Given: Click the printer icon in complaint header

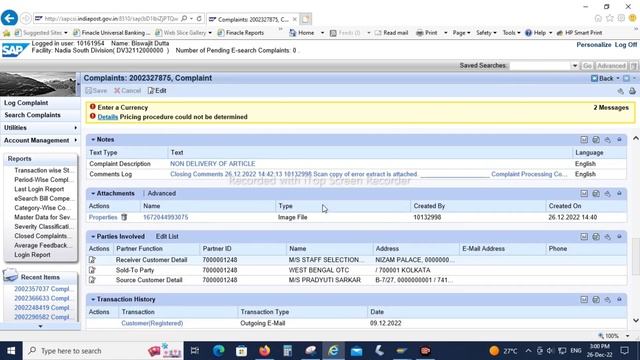Looking at the screenshot, I should 632,91.
